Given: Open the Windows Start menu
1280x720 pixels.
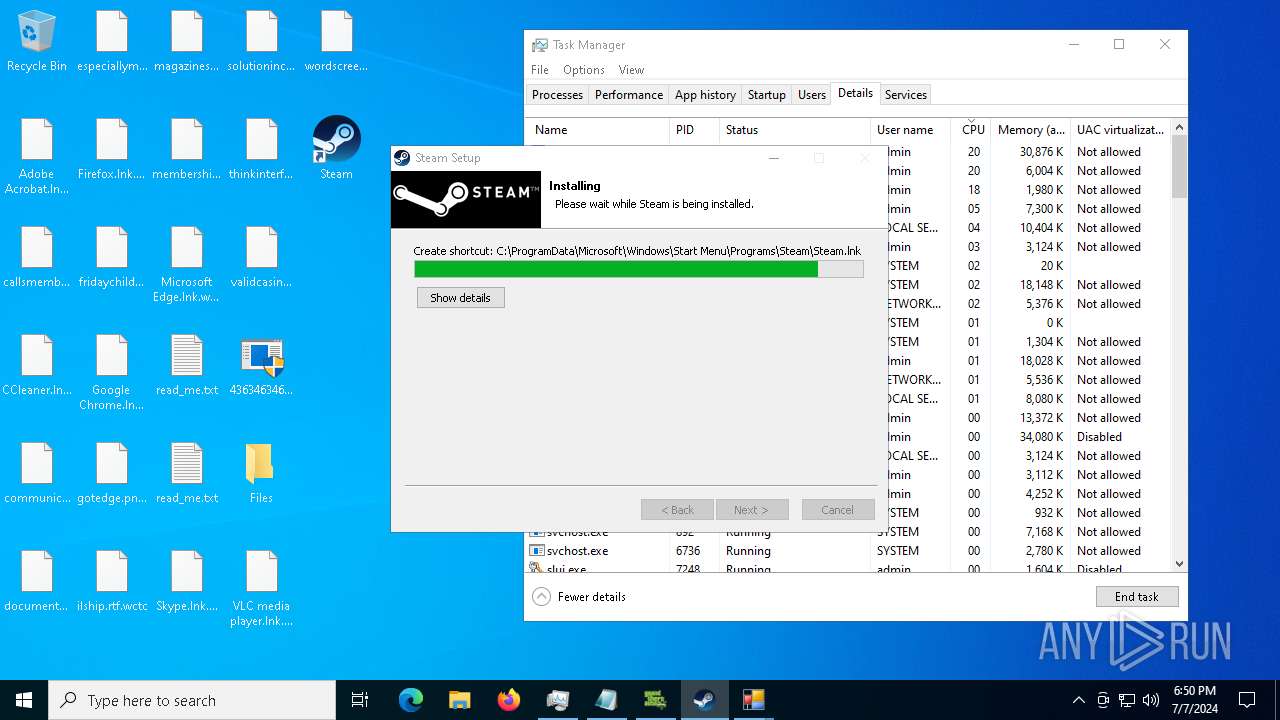Looking at the screenshot, I should [x=24, y=700].
